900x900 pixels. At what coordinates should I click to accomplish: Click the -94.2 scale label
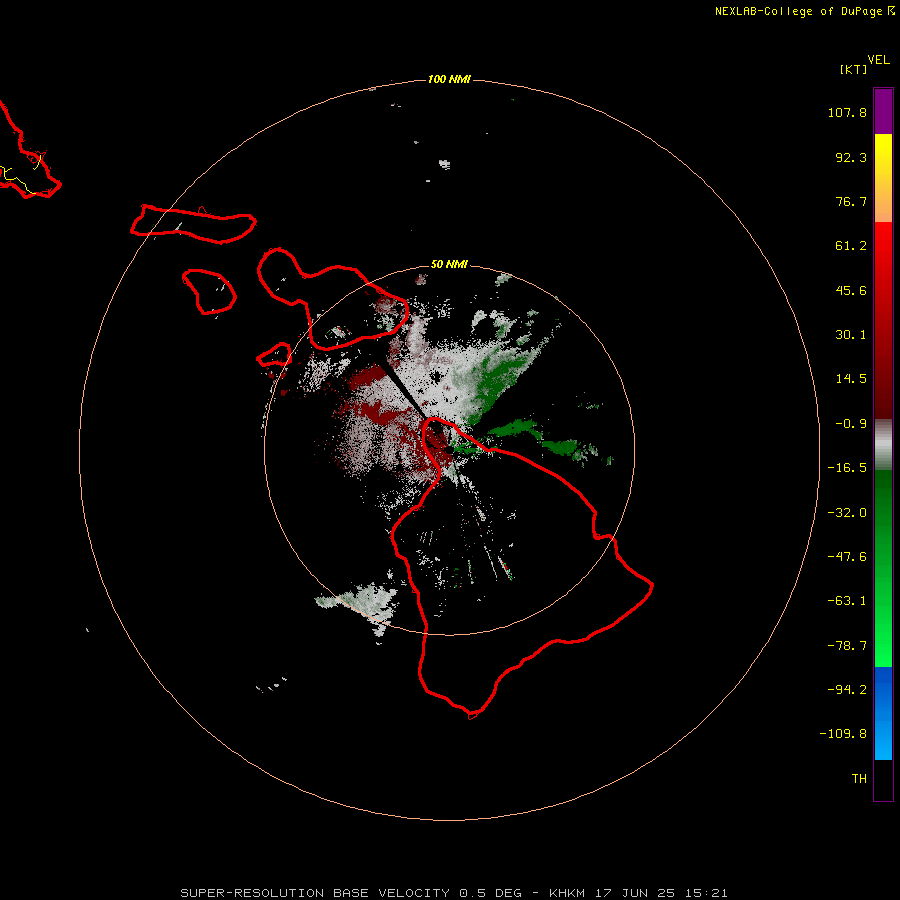(x=847, y=690)
